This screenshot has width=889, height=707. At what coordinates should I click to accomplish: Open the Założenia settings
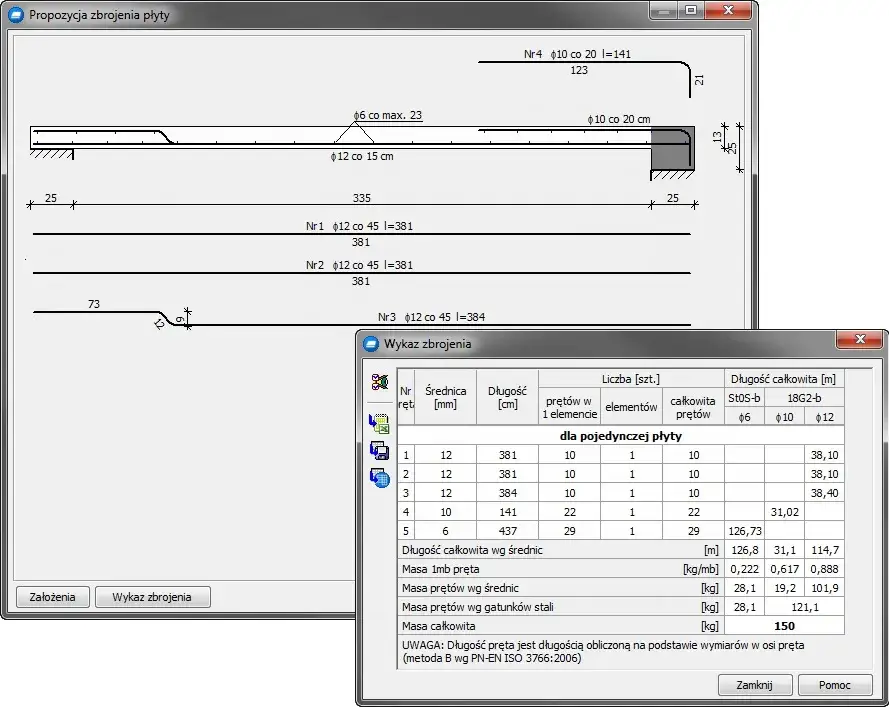[x=52, y=597]
